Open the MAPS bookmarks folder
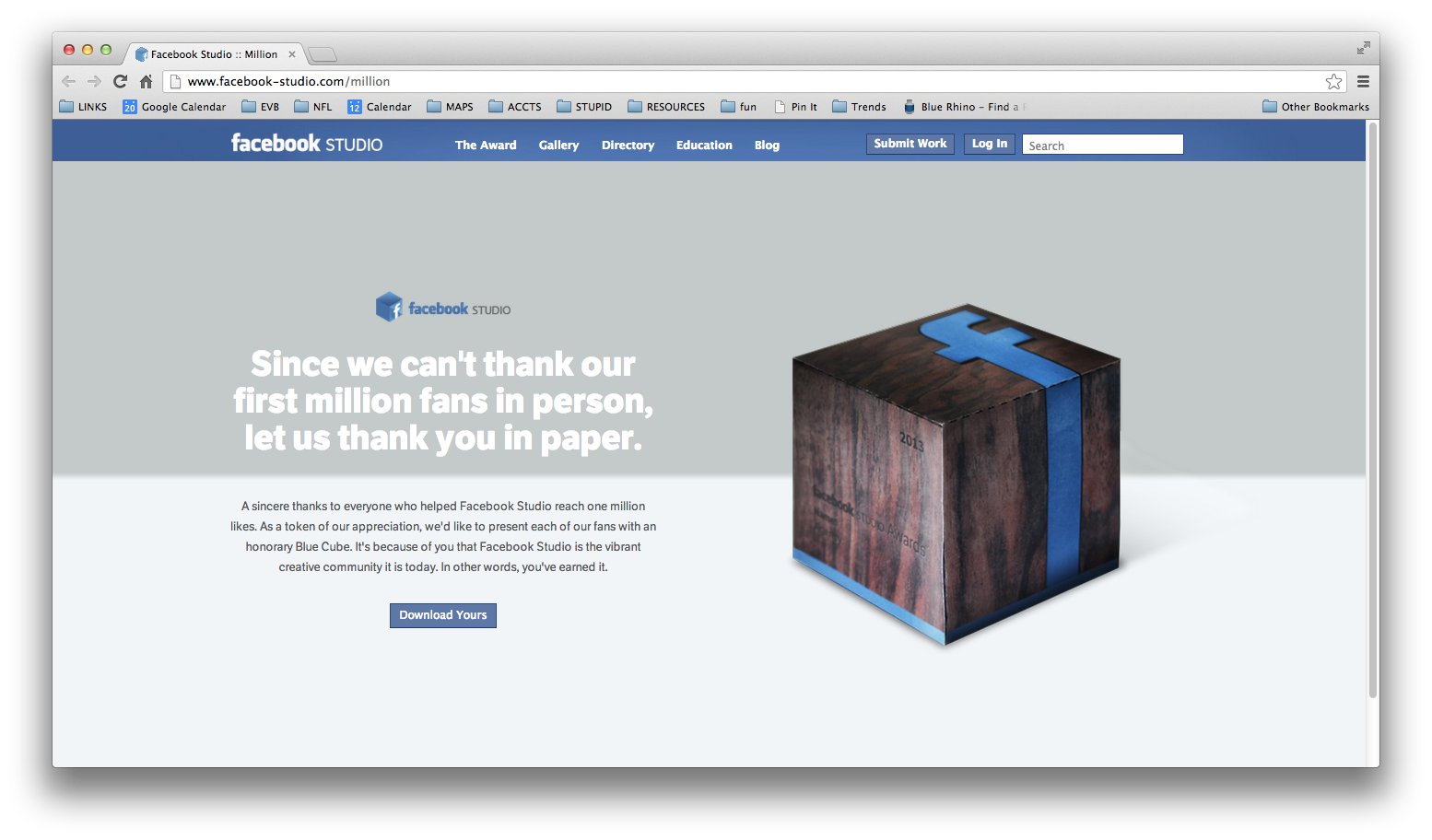The width and height of the screenshot is (1432, 840). click(450, 107)
